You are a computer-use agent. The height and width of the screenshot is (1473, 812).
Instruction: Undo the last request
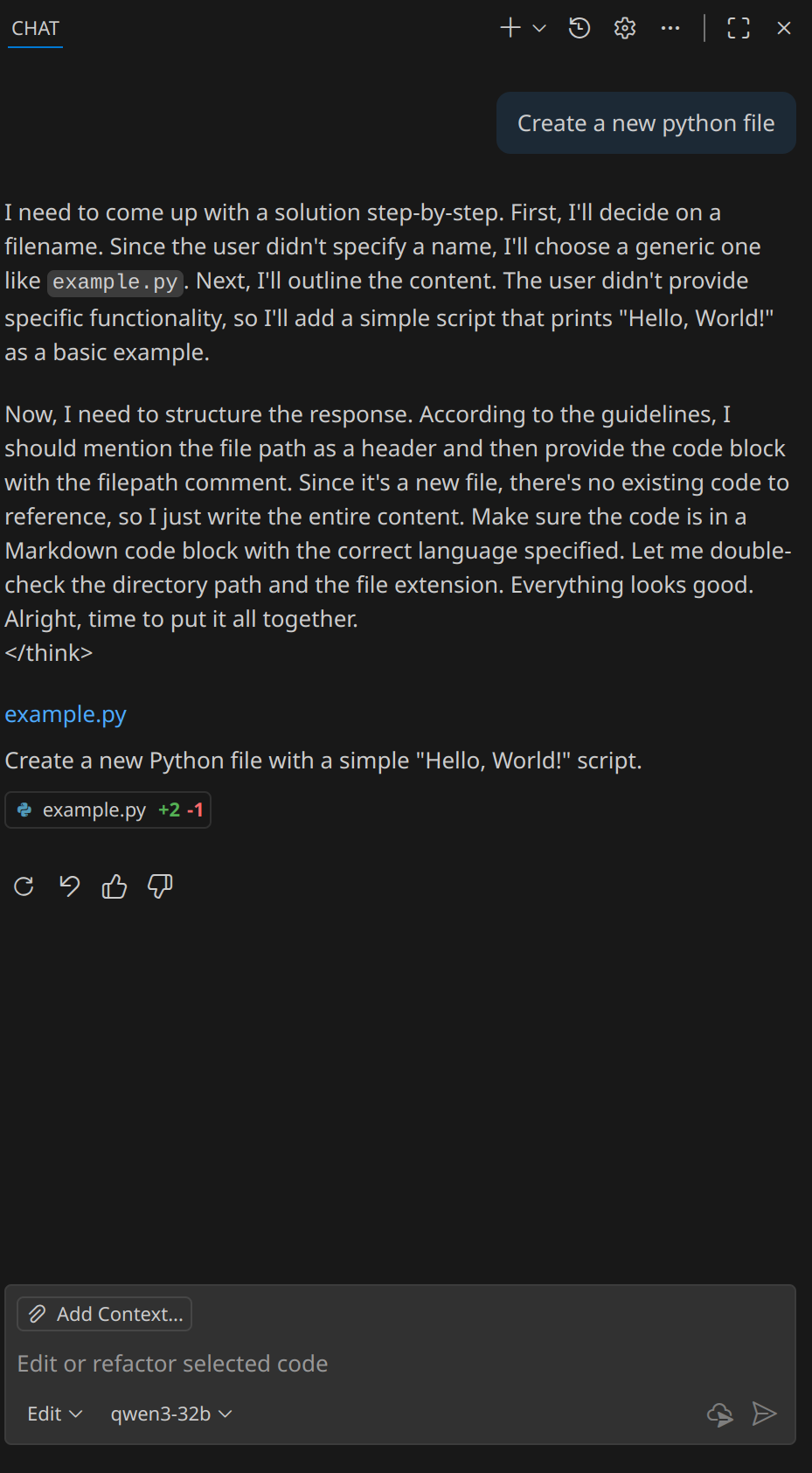pyautogui.click(x=69, y=886)
